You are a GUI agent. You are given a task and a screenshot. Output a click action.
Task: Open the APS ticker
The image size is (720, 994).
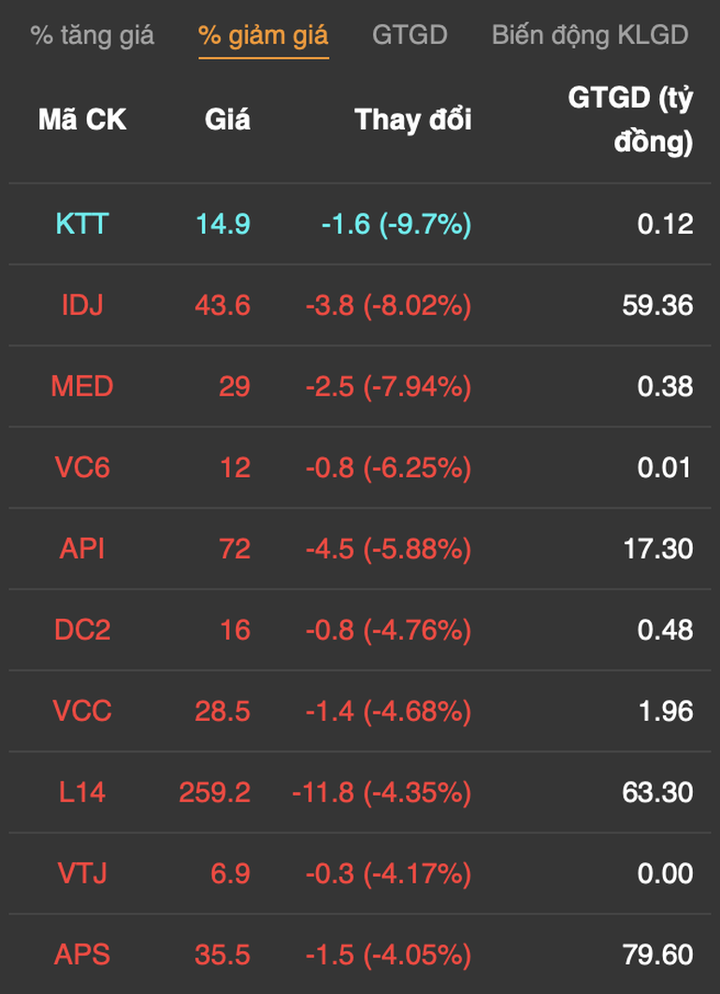[82, 955]
